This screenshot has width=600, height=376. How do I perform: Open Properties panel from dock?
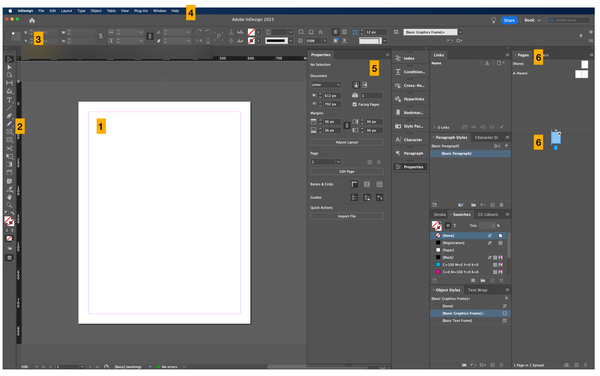[410, 167]
